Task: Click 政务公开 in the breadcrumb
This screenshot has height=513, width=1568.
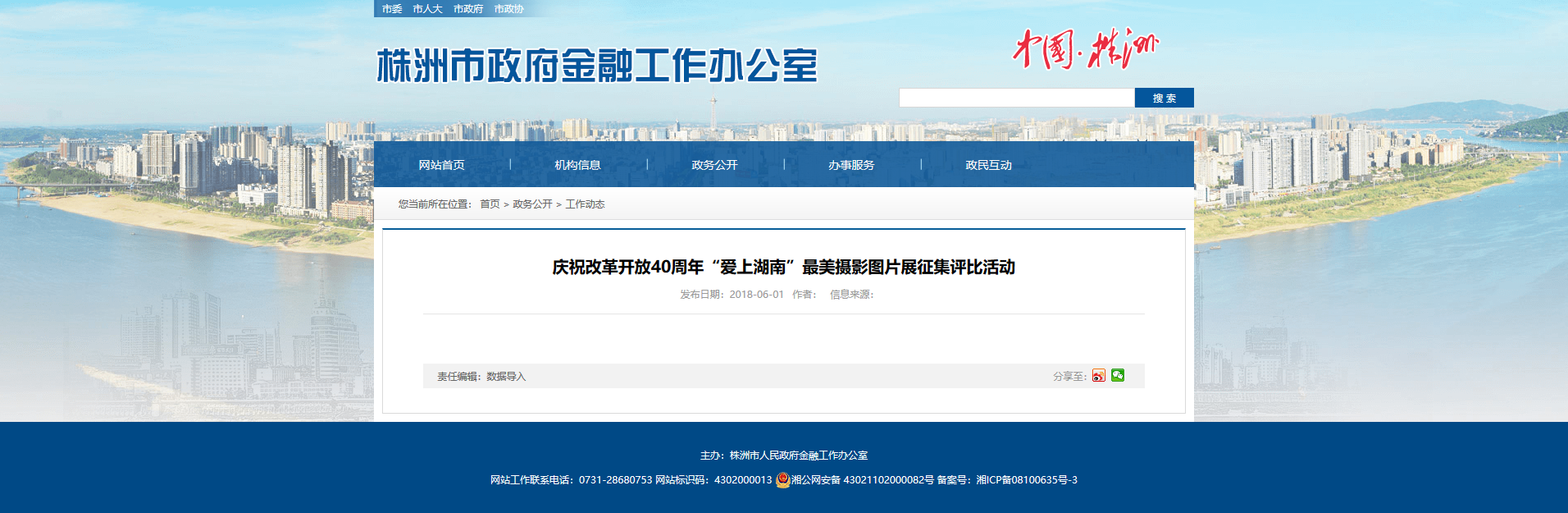Action: (x=532, y=204)
